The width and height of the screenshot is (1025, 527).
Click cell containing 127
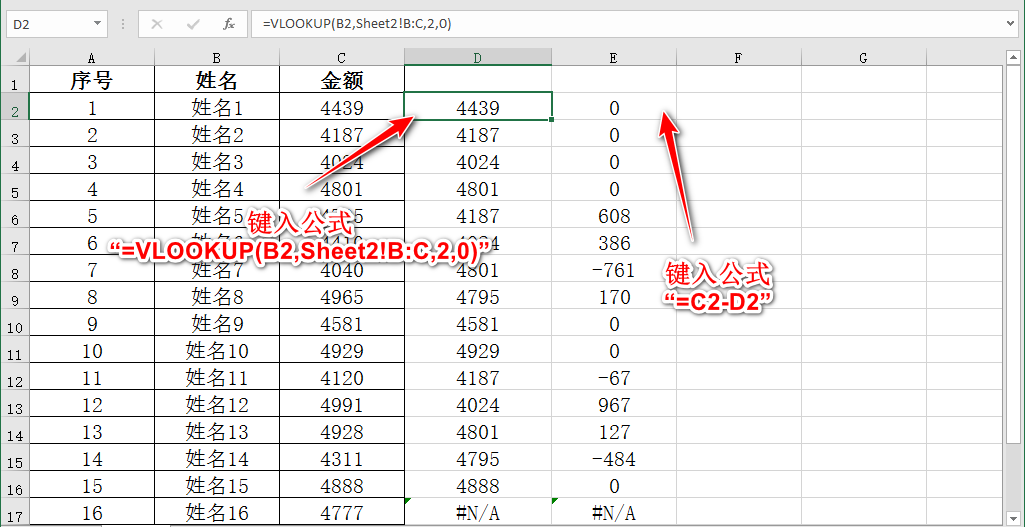point(614,432)
